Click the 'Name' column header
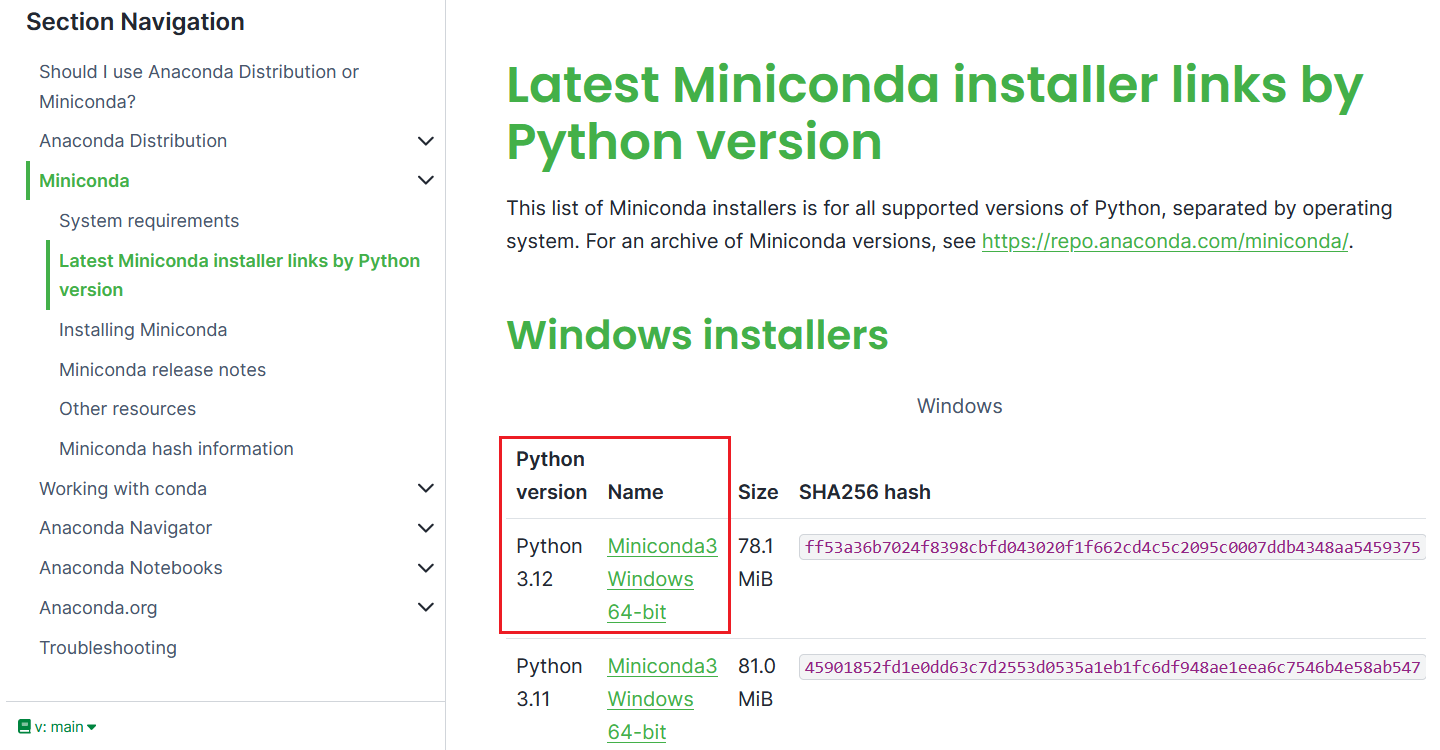 point(635,492)
